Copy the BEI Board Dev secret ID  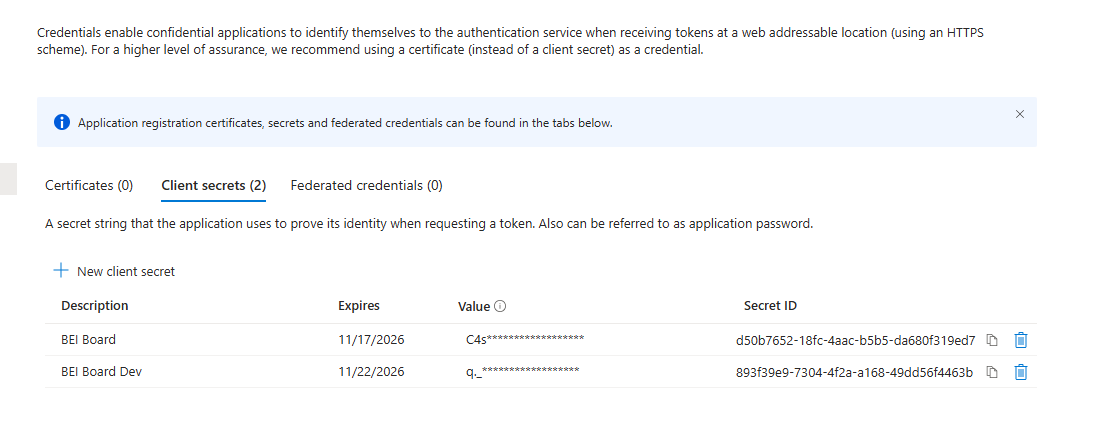pos(992,372)
